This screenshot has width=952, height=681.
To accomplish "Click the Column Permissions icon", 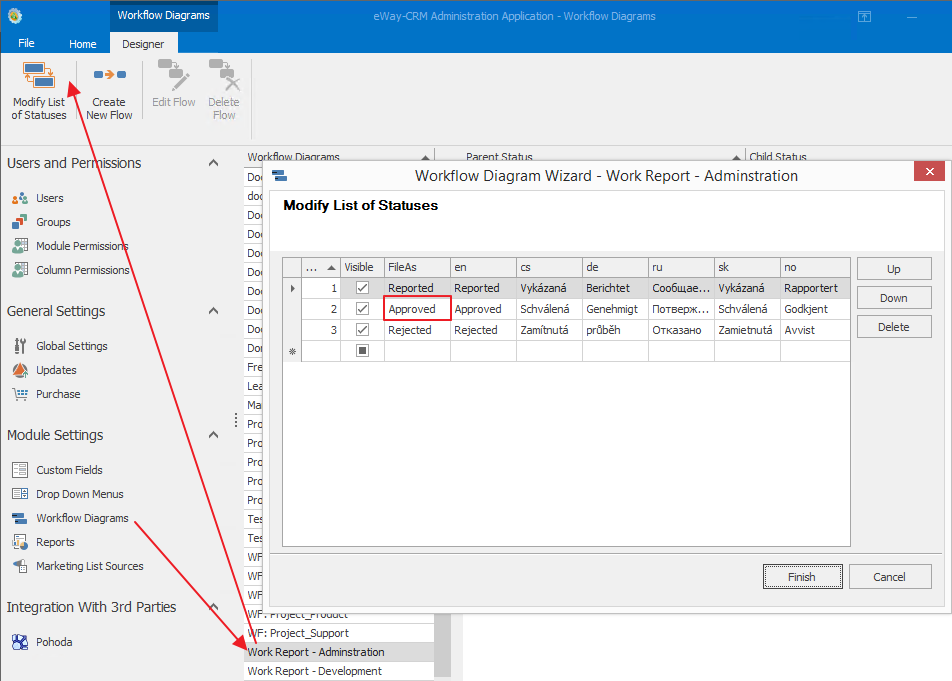I will [20, 269].
